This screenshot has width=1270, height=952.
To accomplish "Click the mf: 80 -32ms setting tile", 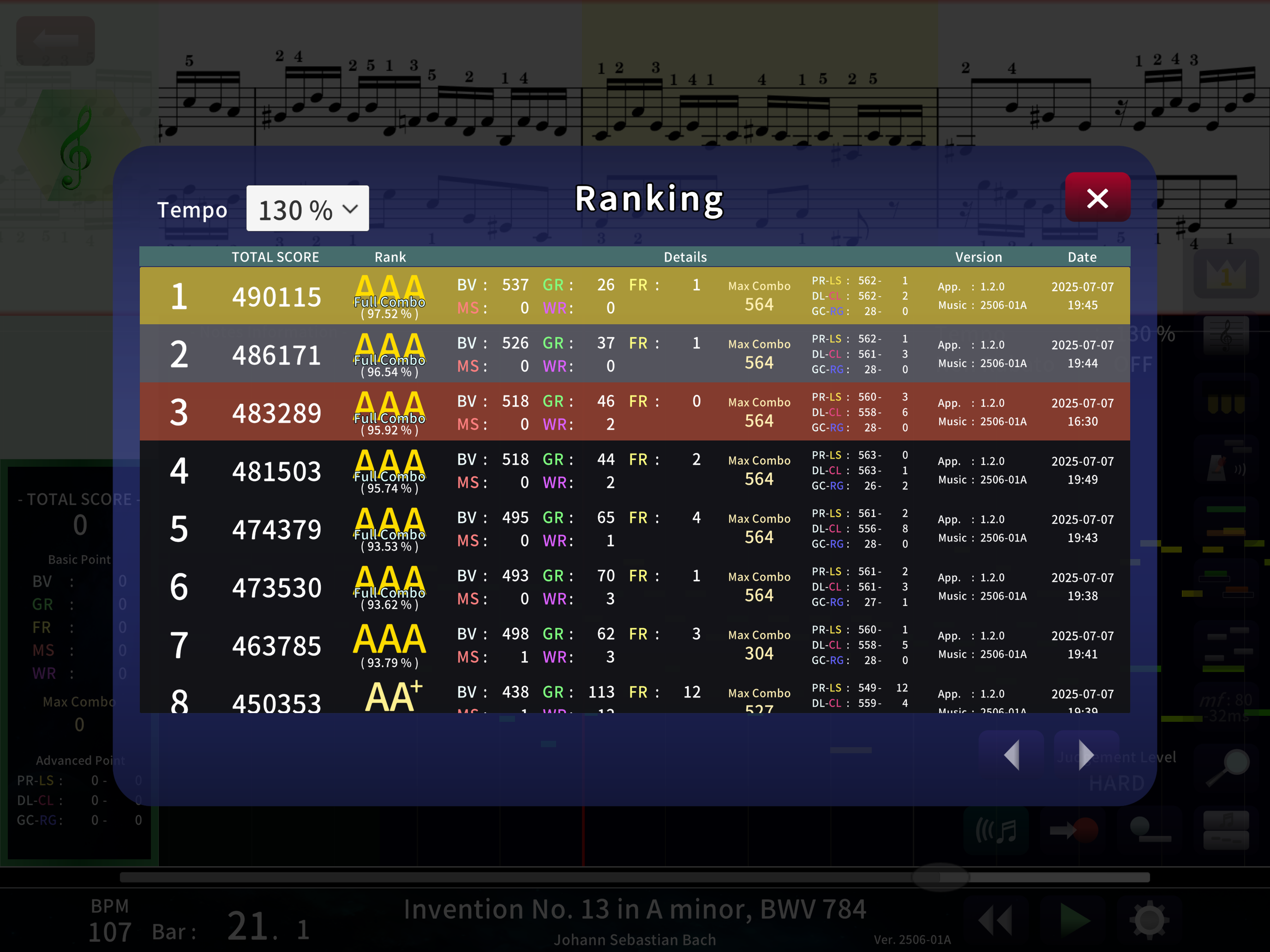I will point(1226,707).
